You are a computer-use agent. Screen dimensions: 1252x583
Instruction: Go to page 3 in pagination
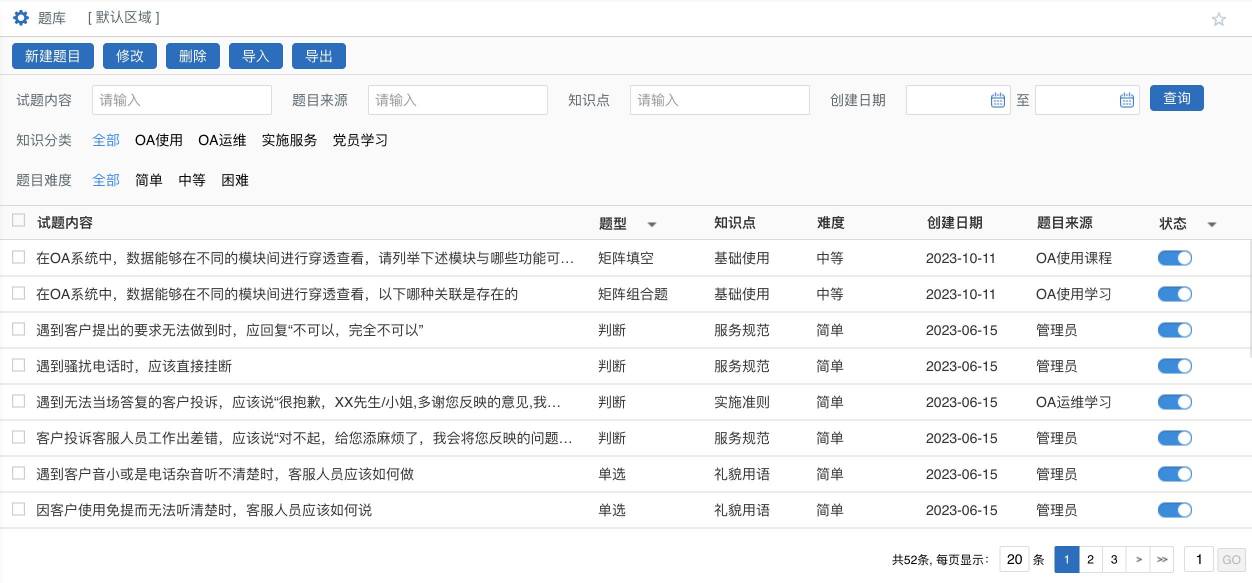(x=1114, y=560)
